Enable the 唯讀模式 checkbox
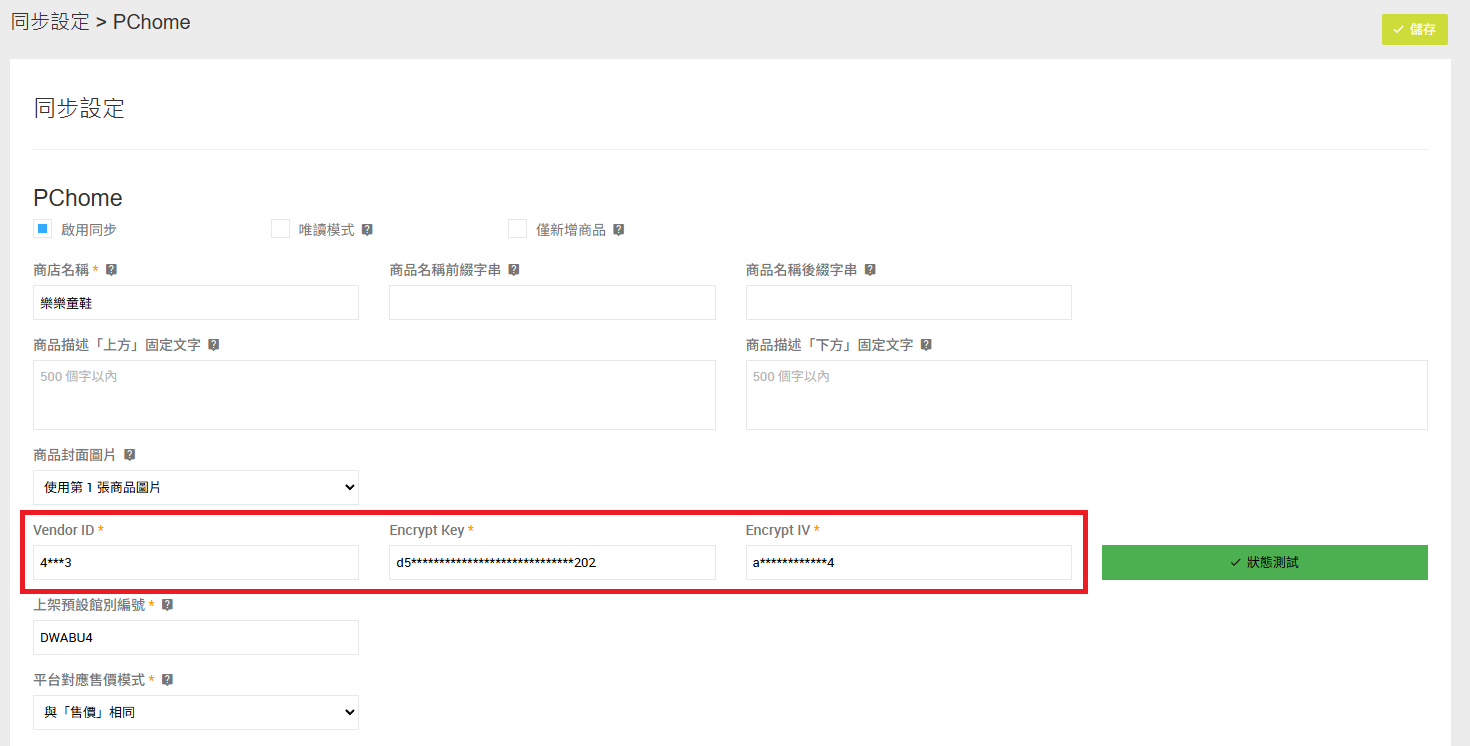The image size is (1470, 746). pos(280,229)
